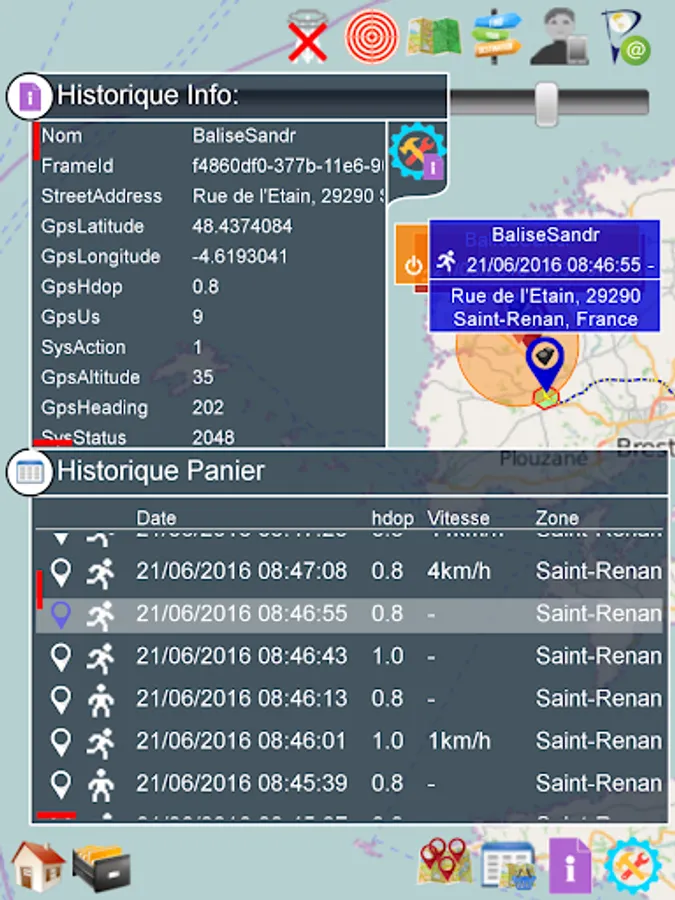675x900 pixels.
Task: Click the Saint-Renan zone in 08:46:01 row
Action: coord(599,741)
